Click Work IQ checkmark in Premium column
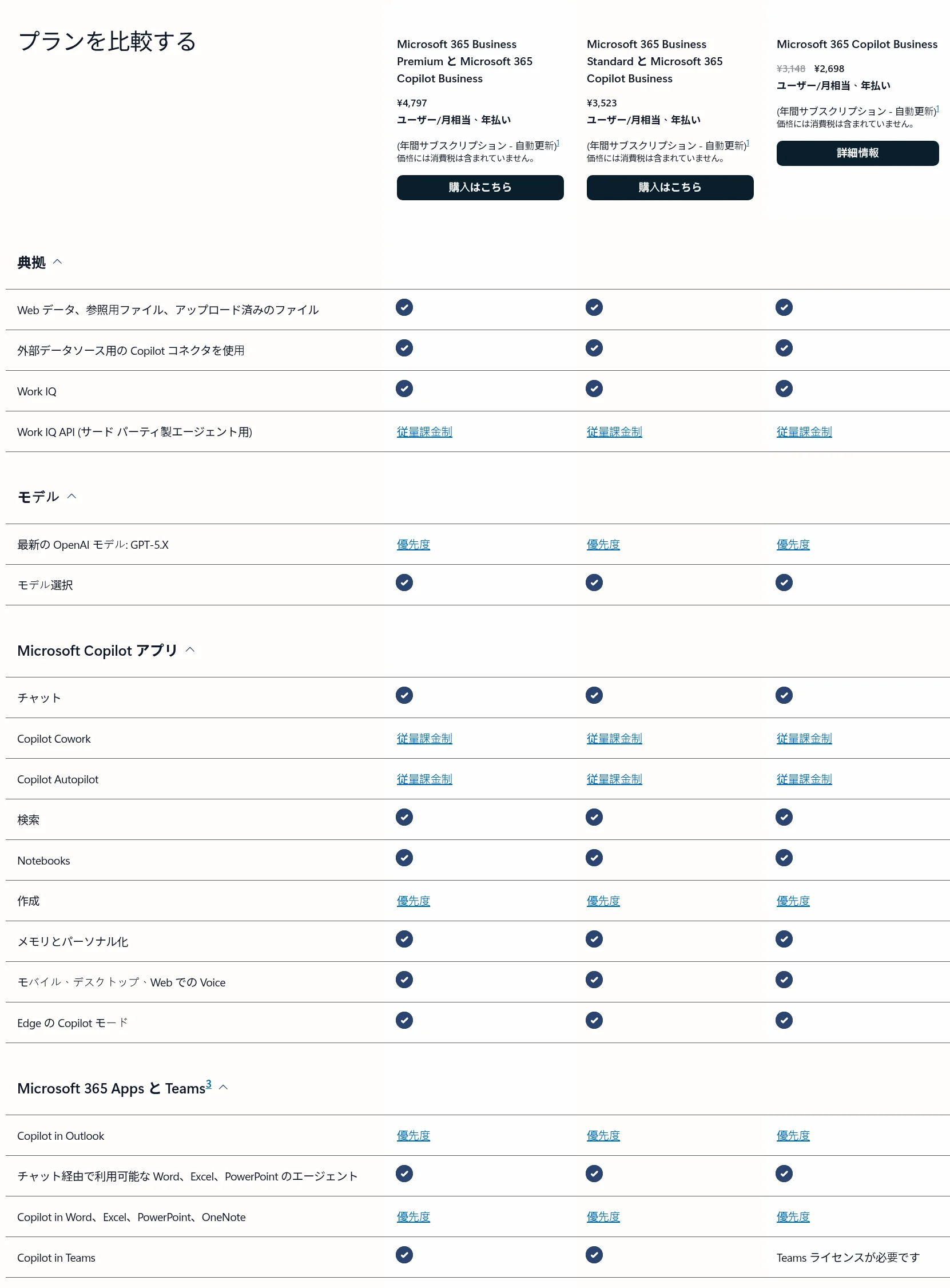Viewport: 950px width, 1288px height. tap(404, 389)
